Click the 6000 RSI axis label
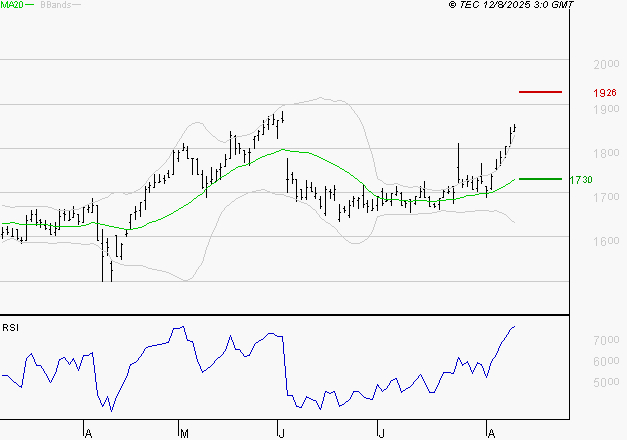This screenshot has width=627, height=440. (606, 361)
